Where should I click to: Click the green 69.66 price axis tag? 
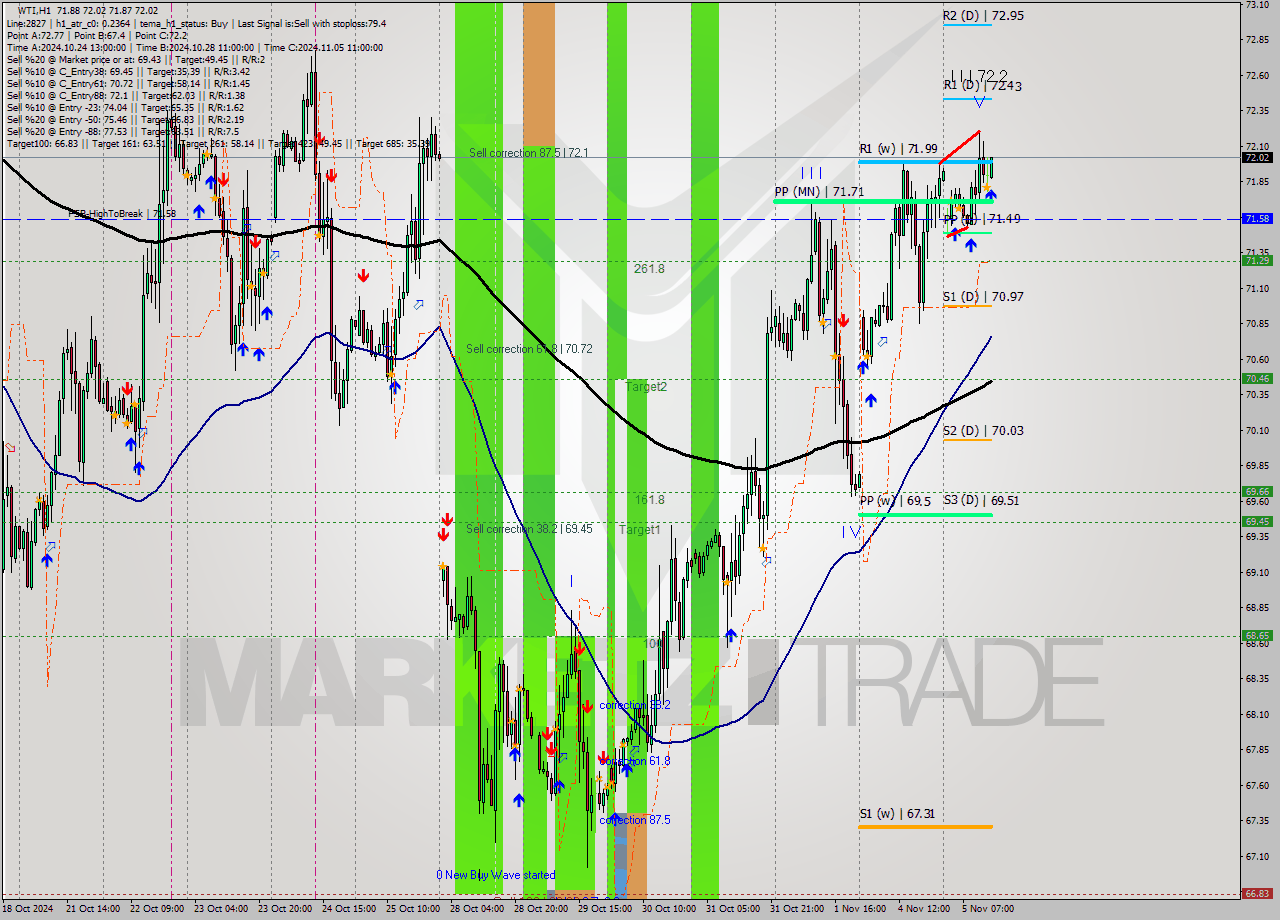[x=1256, y=491]
